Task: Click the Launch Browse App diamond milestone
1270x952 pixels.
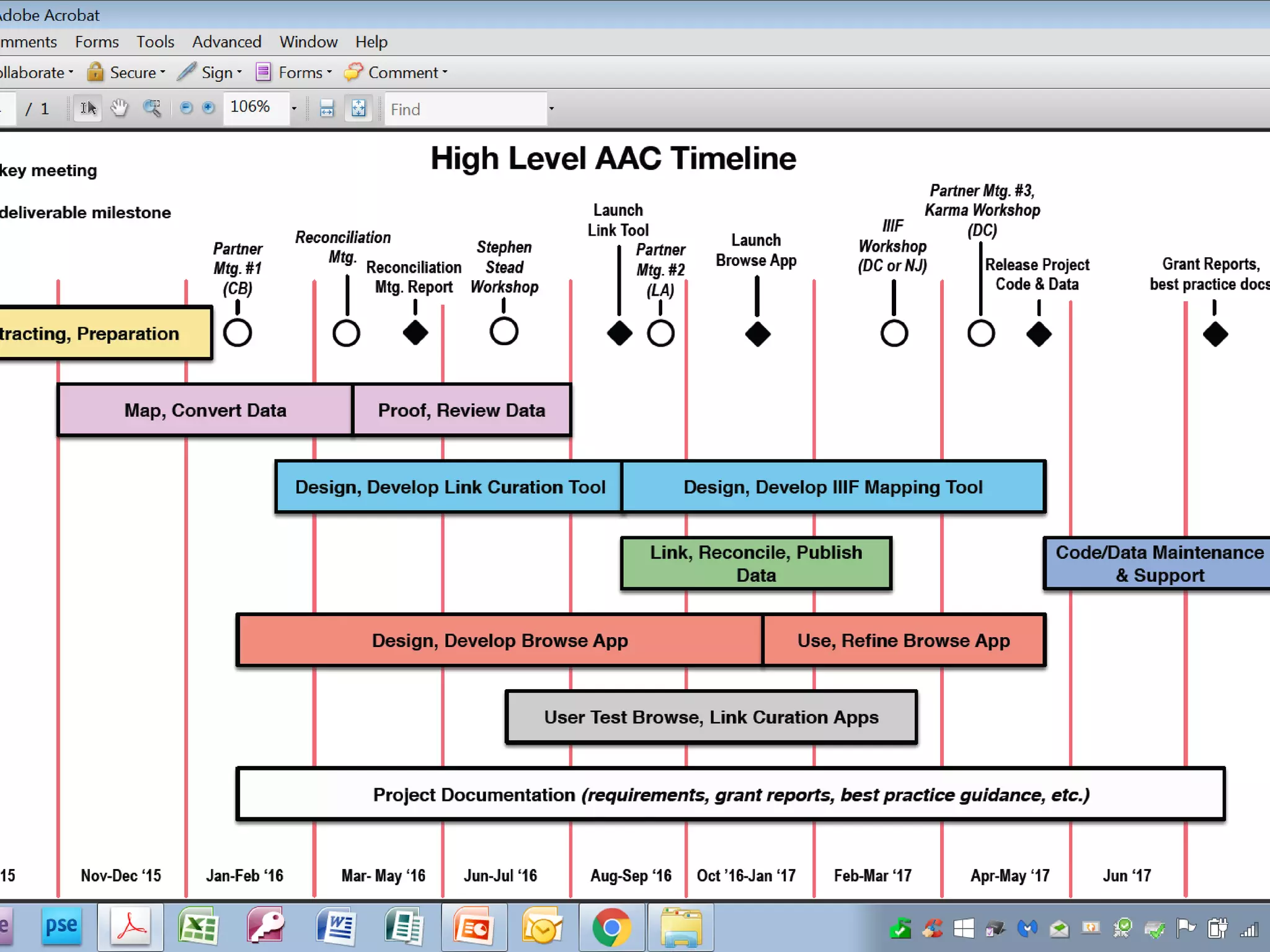Action: [x=757, y=334]
